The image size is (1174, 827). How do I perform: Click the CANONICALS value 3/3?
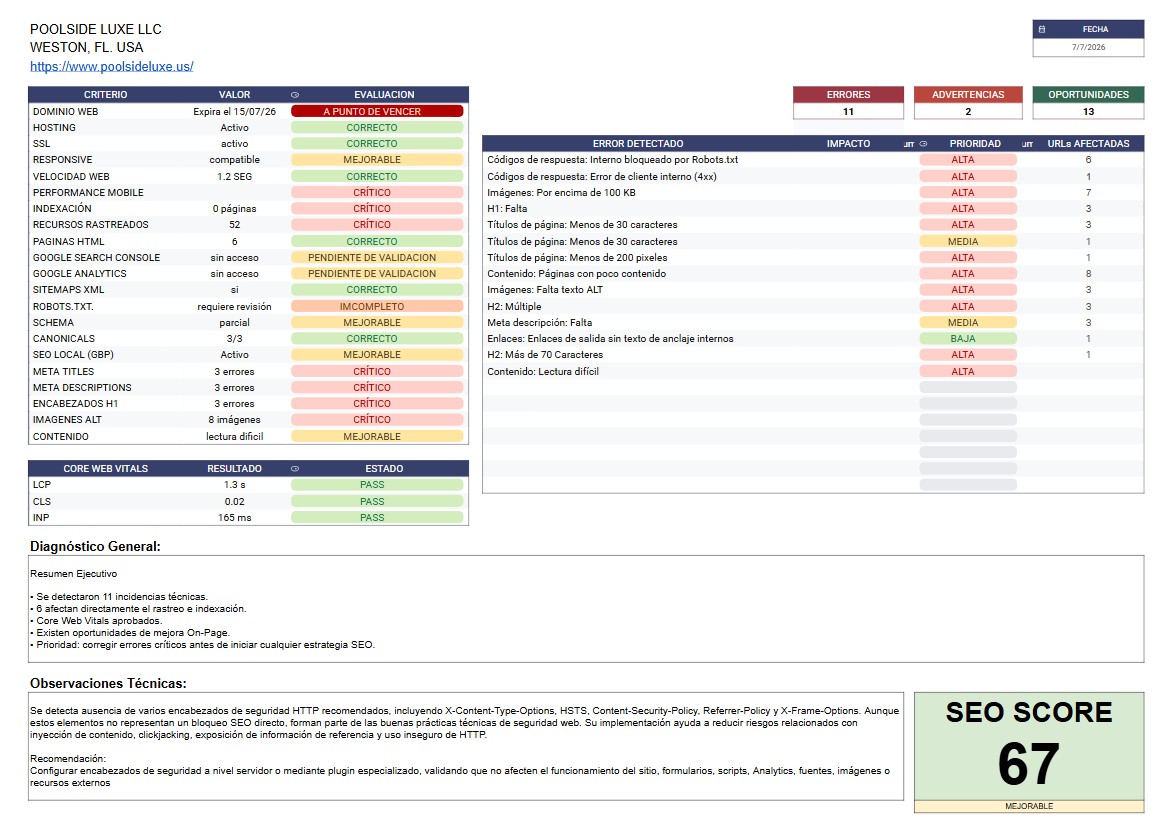coord(234,339)
